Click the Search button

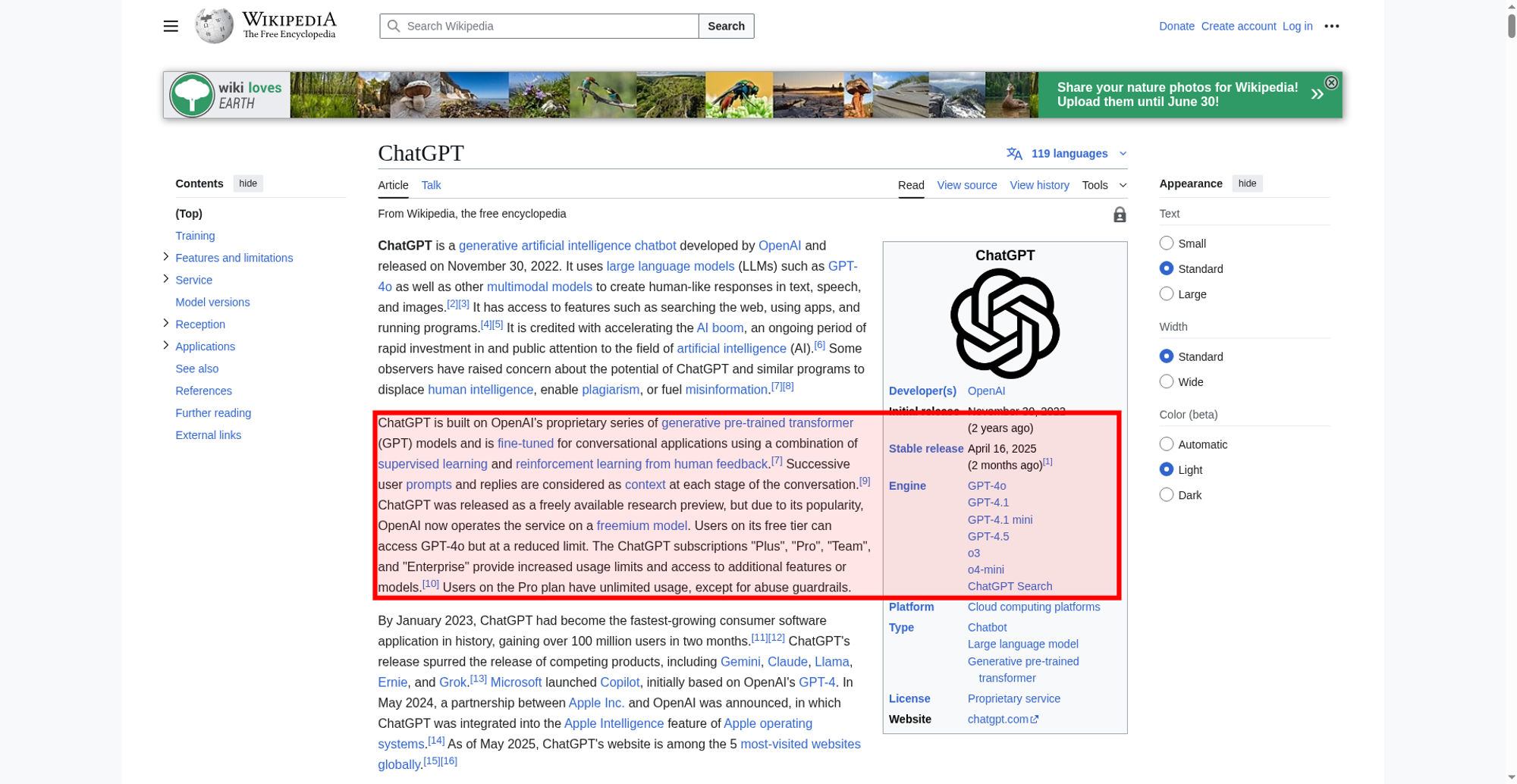(726, 26)
